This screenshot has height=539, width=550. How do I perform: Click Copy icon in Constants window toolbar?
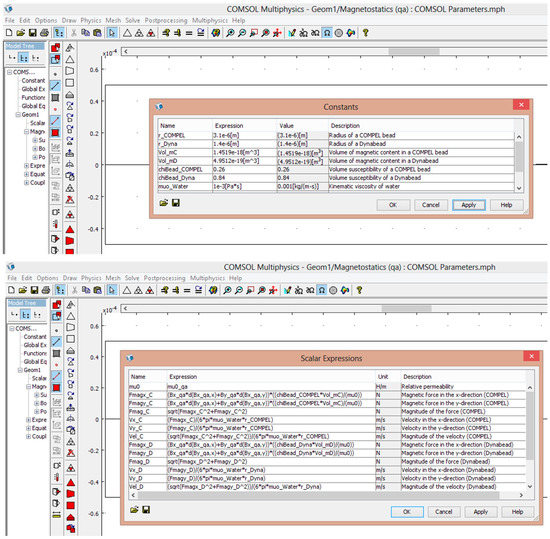85,33
